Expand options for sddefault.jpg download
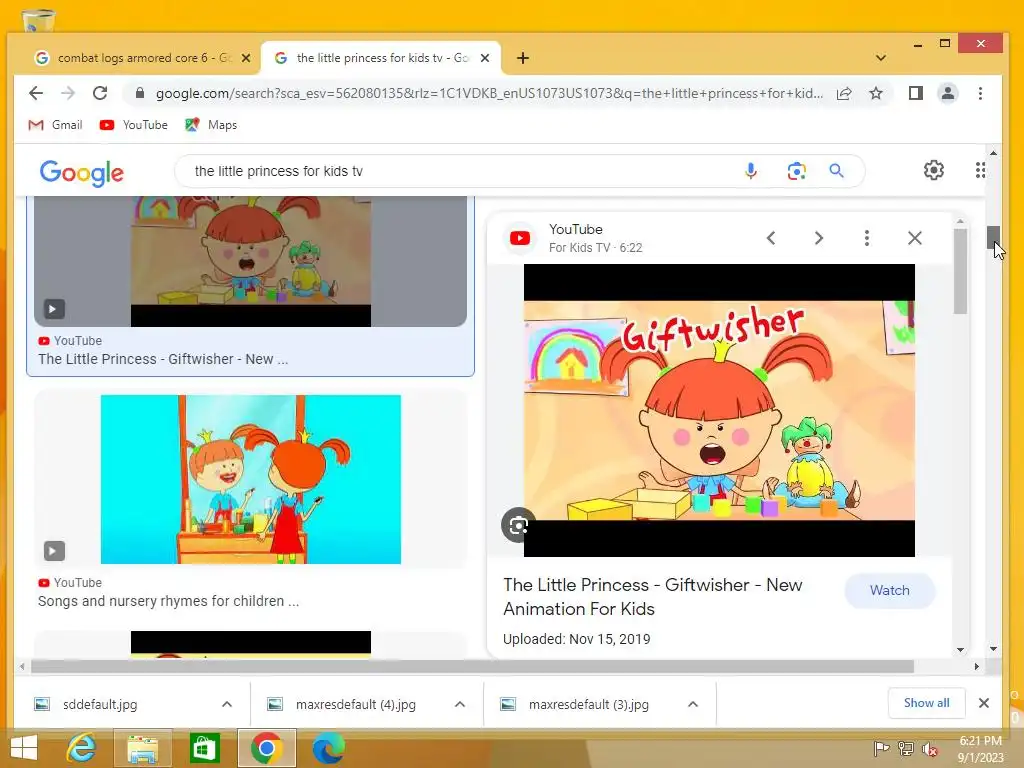Viewport: 1024px width, 768px height. tap(227, 704)
